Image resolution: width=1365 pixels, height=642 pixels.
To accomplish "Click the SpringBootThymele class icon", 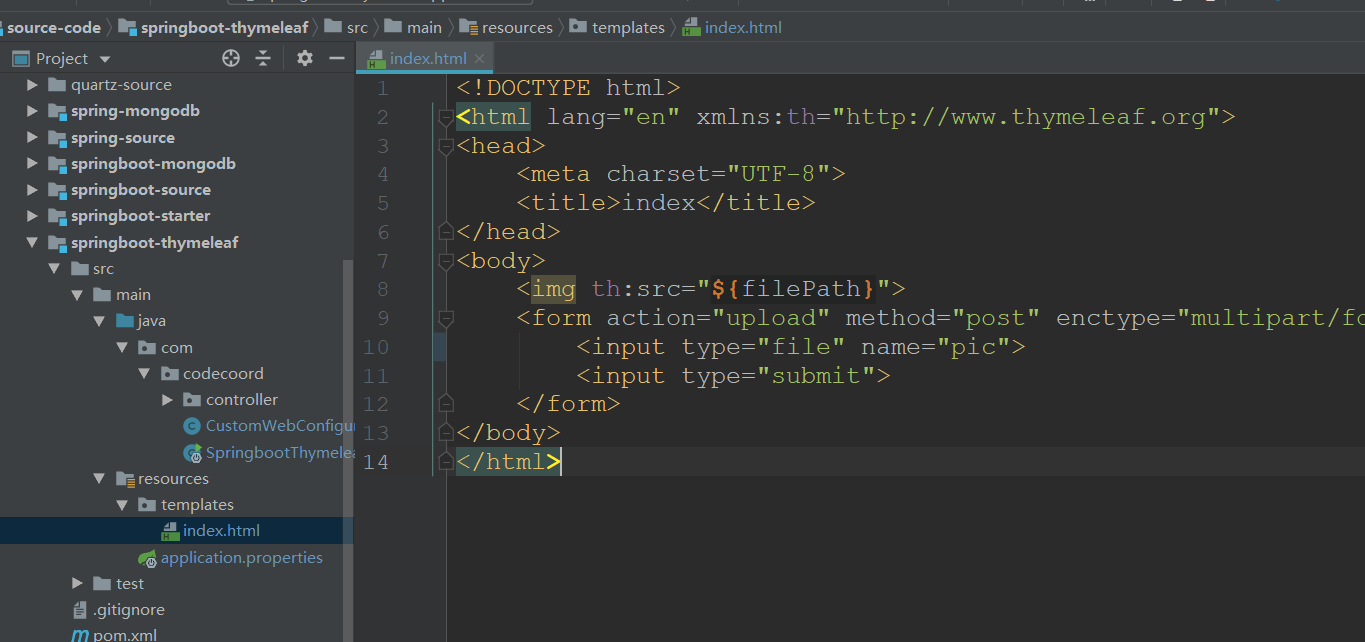I will tap(192, 452).
